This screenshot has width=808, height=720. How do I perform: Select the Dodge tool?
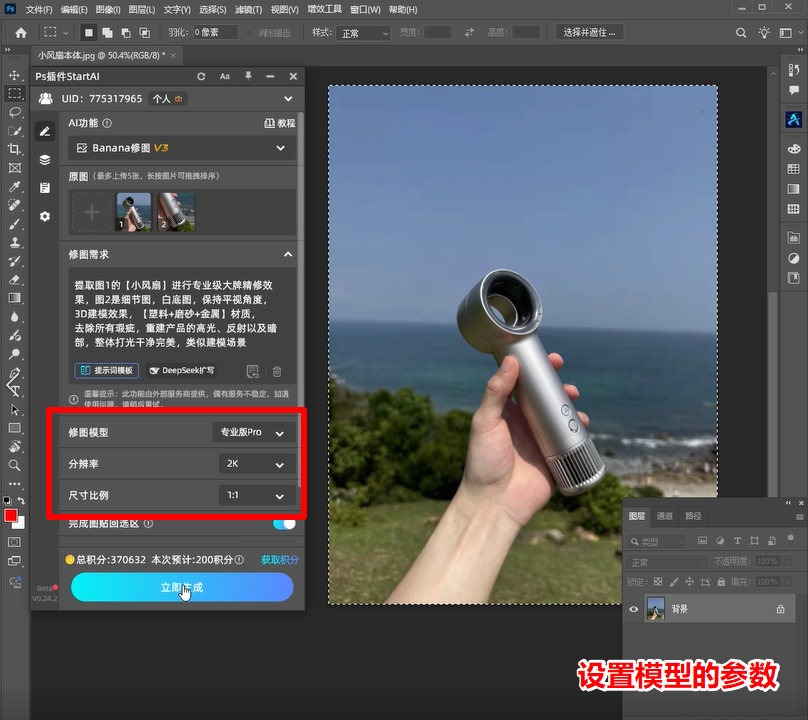click(x=14, y=354)
